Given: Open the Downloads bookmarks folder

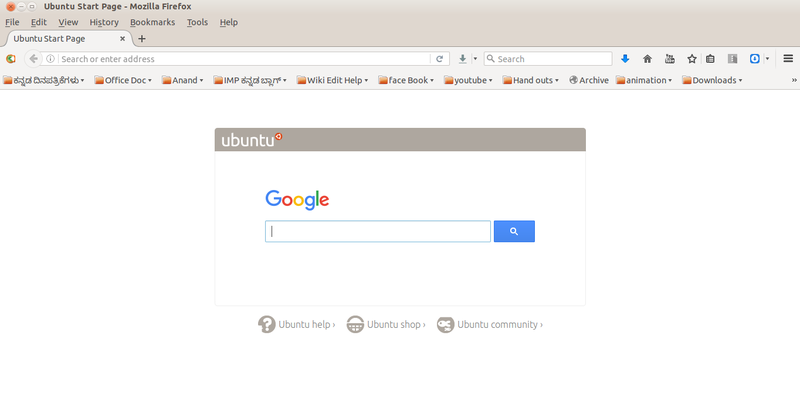Looking at the screenshot, I should pos(712,80).
